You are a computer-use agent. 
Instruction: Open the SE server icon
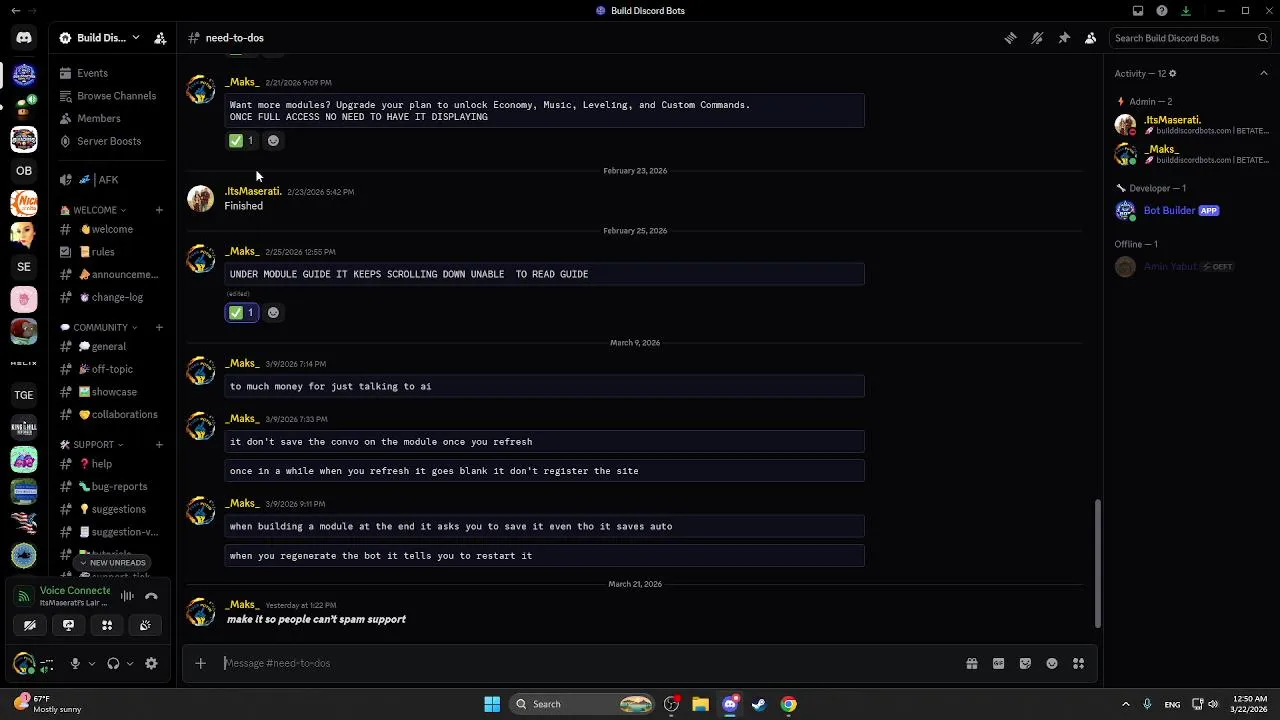[24, 267]
